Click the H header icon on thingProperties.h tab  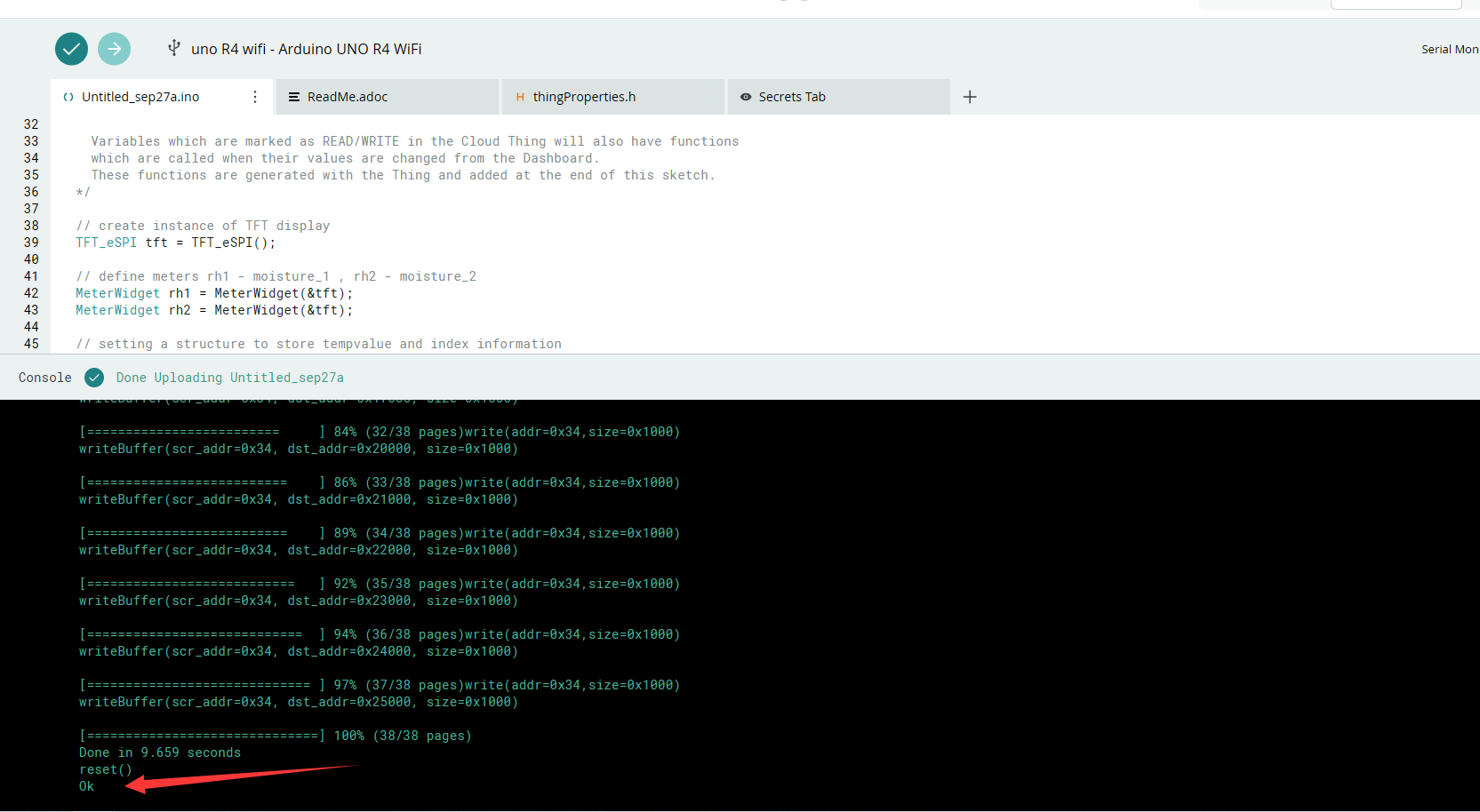(520, 97)
